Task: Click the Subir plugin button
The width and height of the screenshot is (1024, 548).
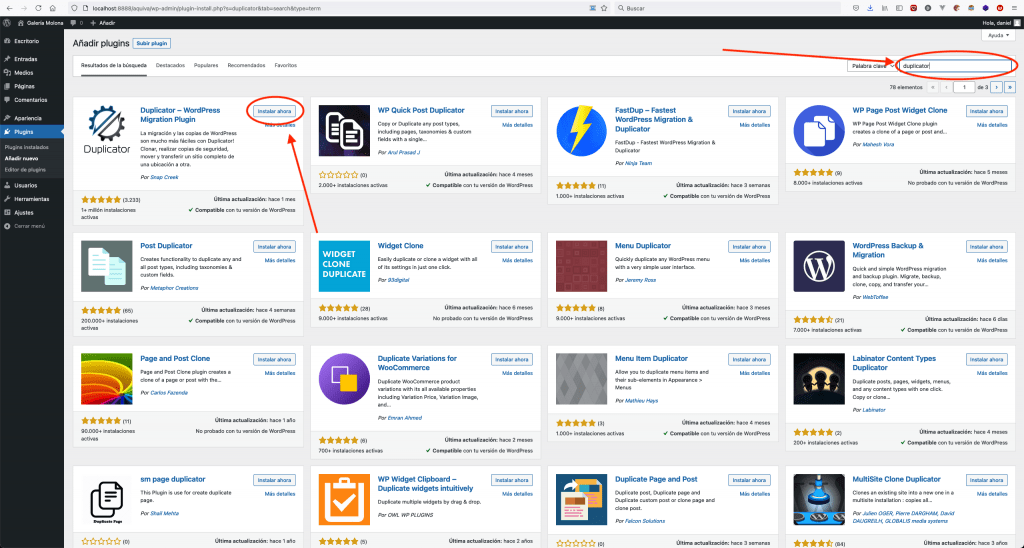Action: pos(152,43)
